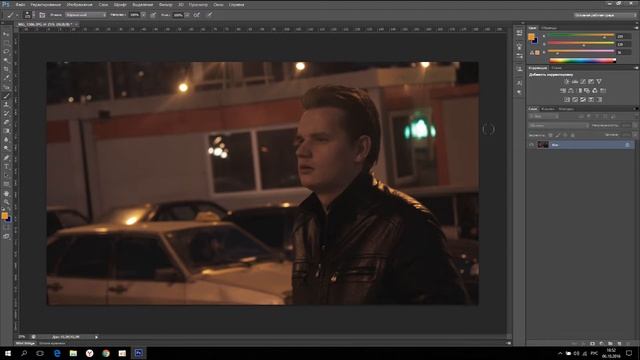
Task: Add an Exposure adjustment
Action: click(x=591, y=82)
